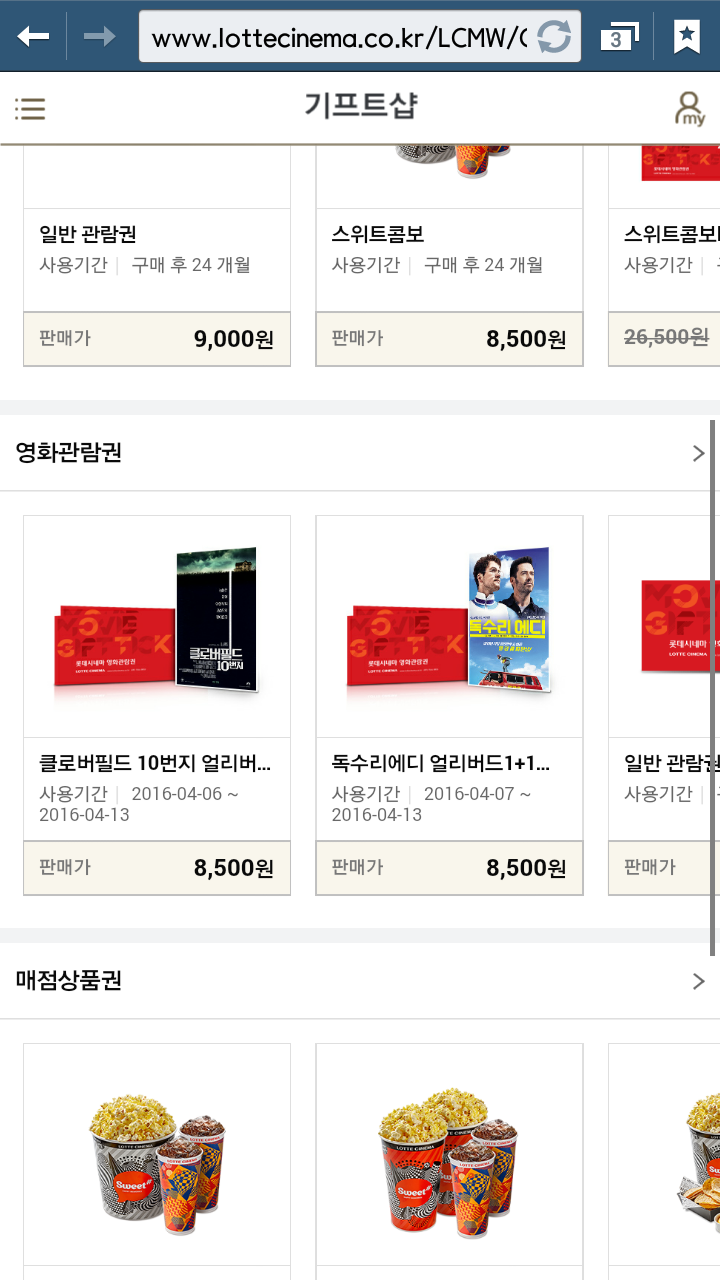720x1280 pixels.
Task: Reload the page with the refresh icon
Action: click(x=554, y=38)
